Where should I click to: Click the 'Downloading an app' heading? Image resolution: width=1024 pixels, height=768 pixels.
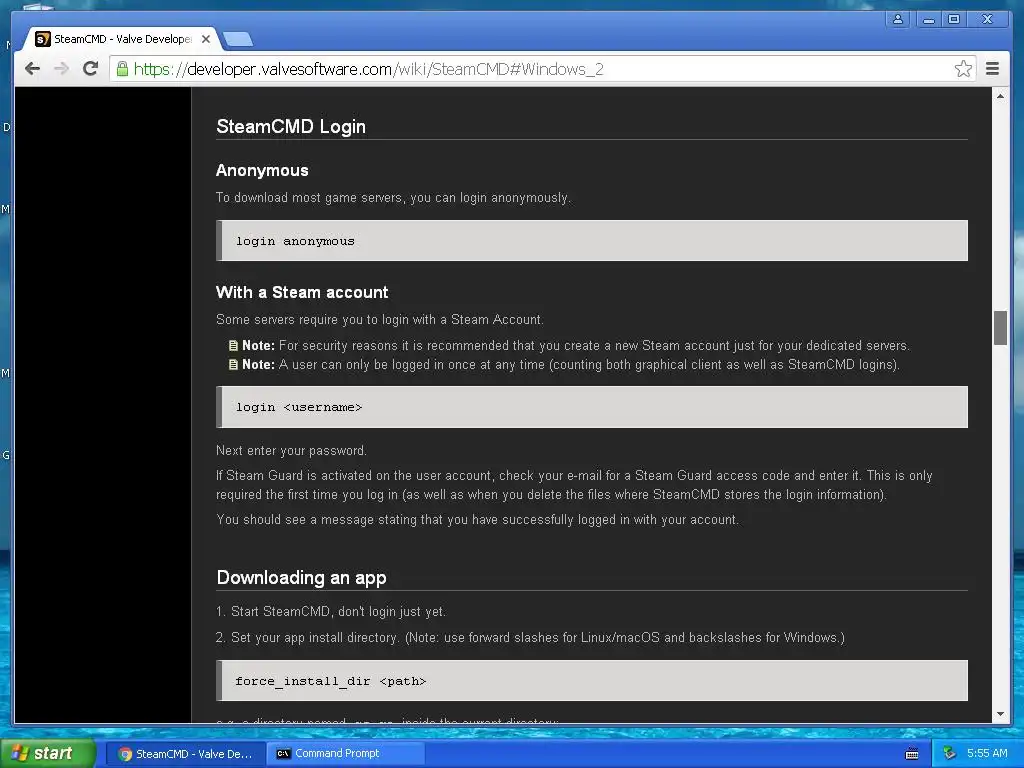(301, 578)
